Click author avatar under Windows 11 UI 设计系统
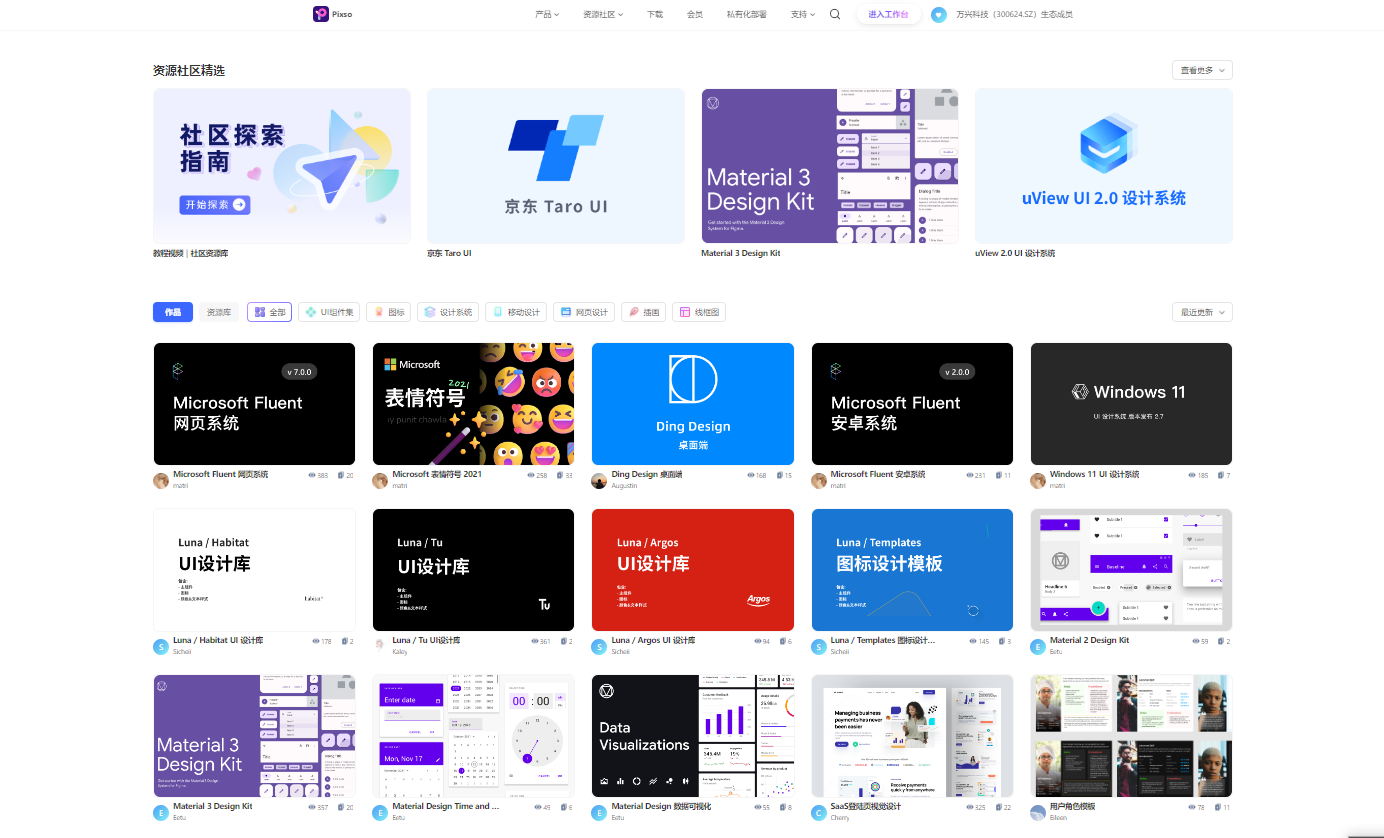Image resolution: width=1384 pixels, height=838 pixels. click(1038, 480)
